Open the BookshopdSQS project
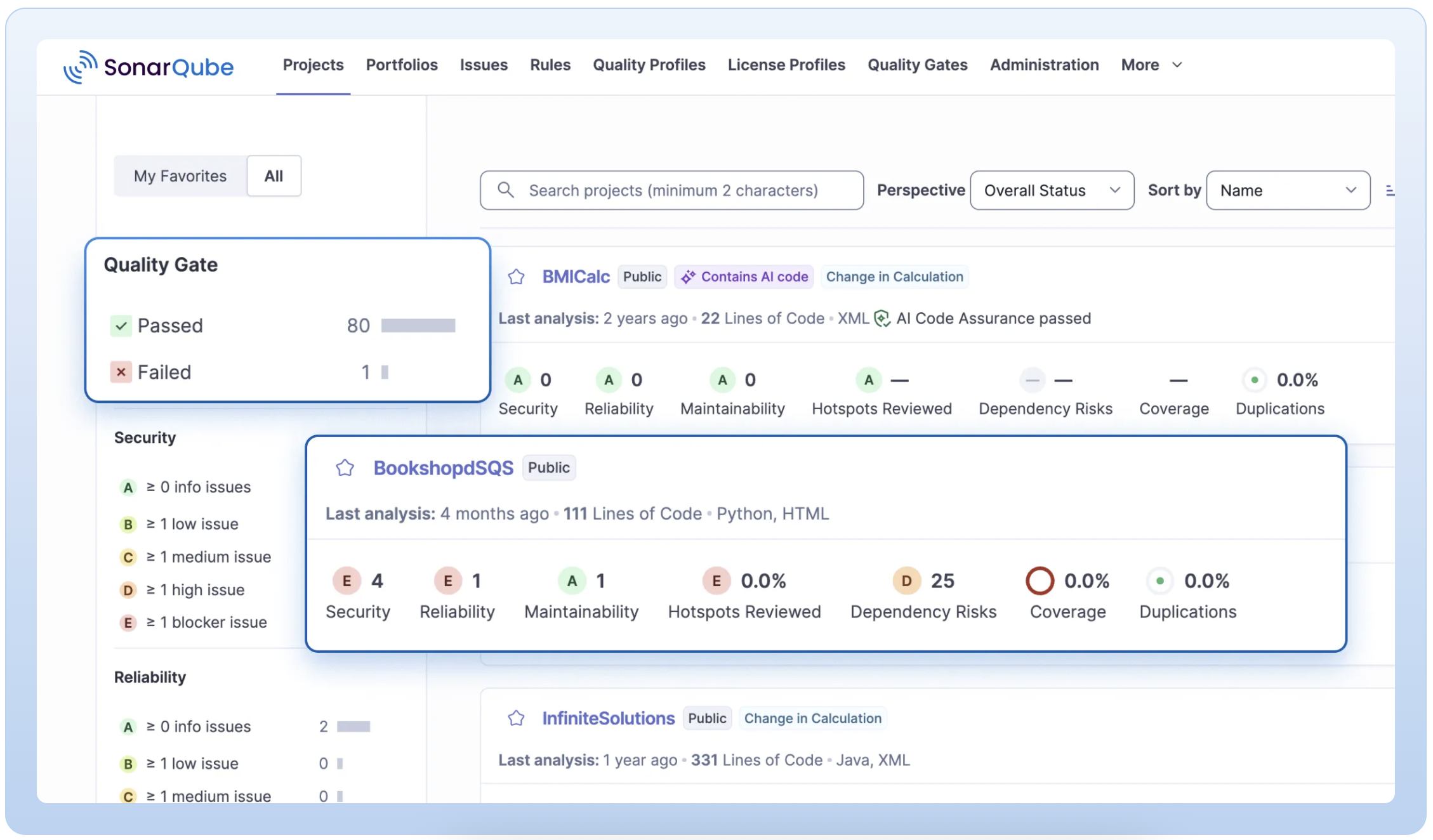The width and height of the screenshot is (1433, 840). 443,468
